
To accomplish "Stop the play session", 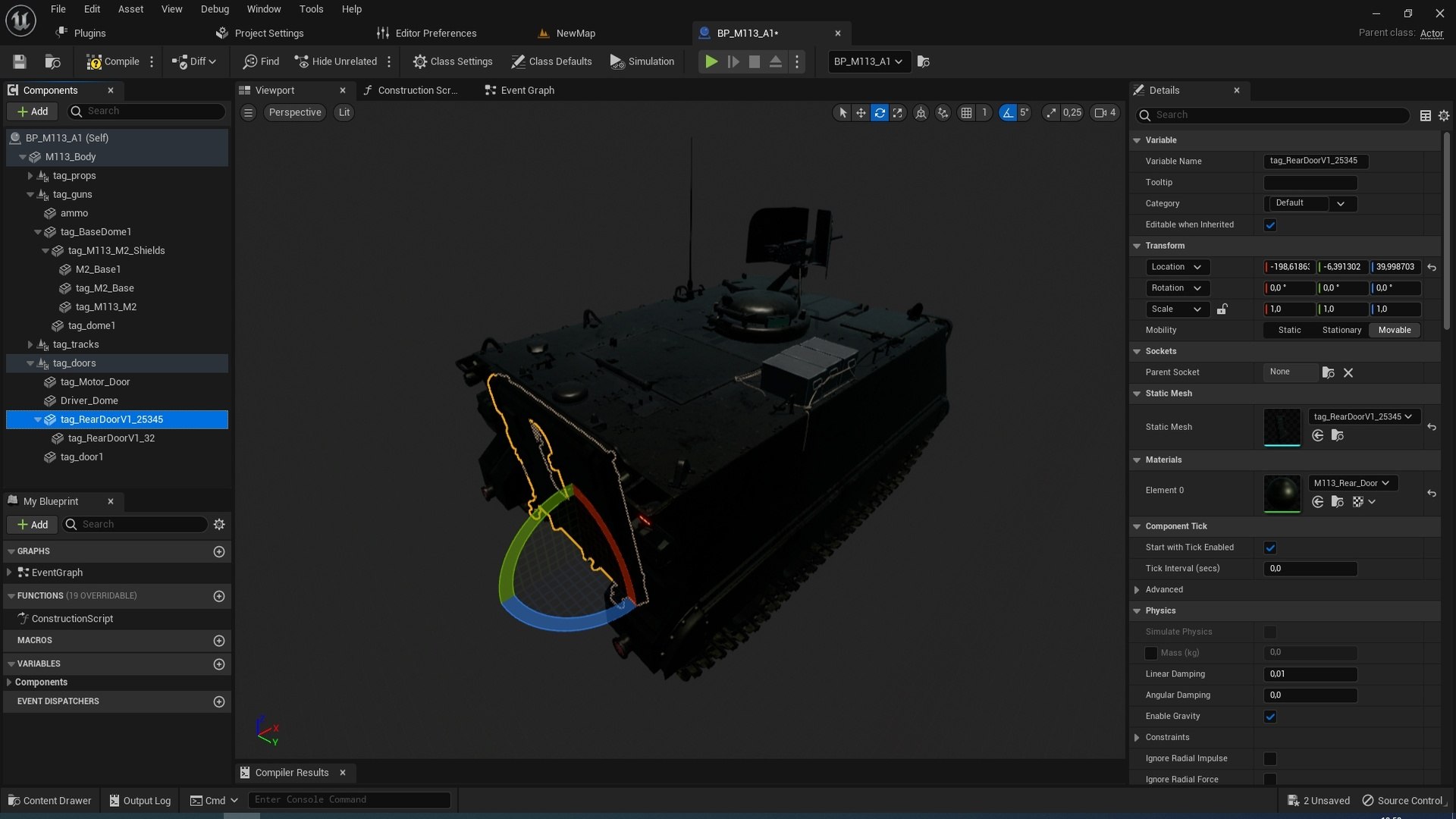I will 755,61.
